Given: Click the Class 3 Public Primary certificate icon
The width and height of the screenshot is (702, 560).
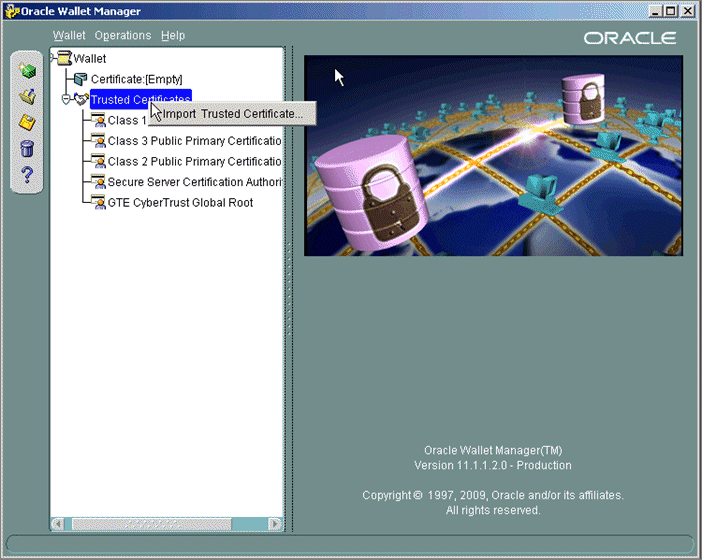Looking at the screenshot, I should coord(98,141).
